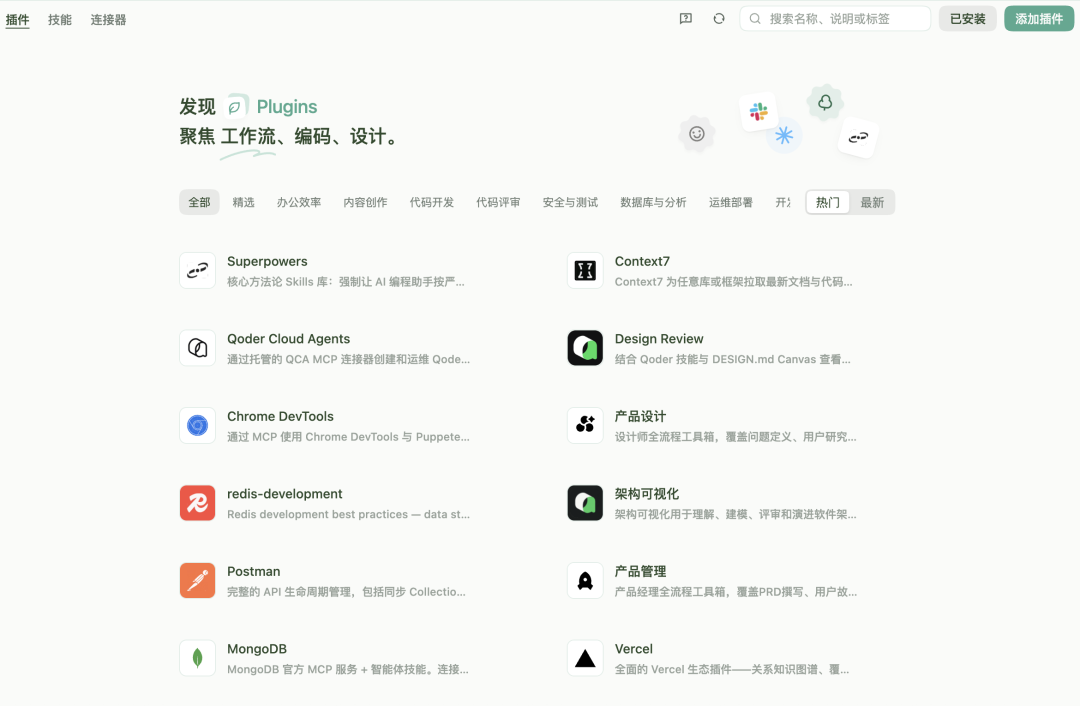
Task: Switch sorting to 最新
Action: (x=871, y=203)
